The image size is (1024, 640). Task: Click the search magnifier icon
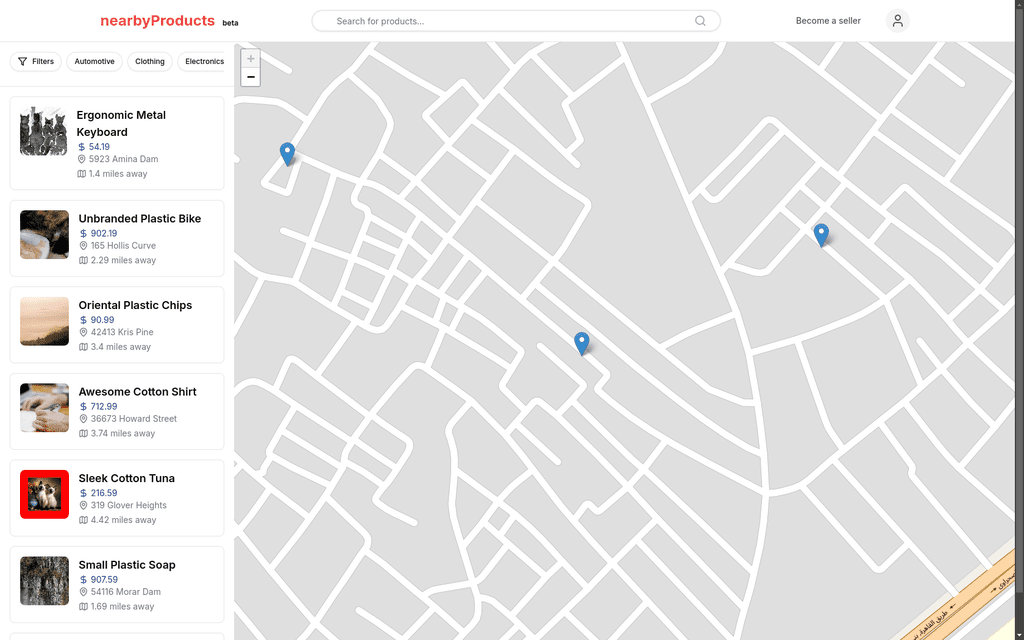(x=700, y=21)
